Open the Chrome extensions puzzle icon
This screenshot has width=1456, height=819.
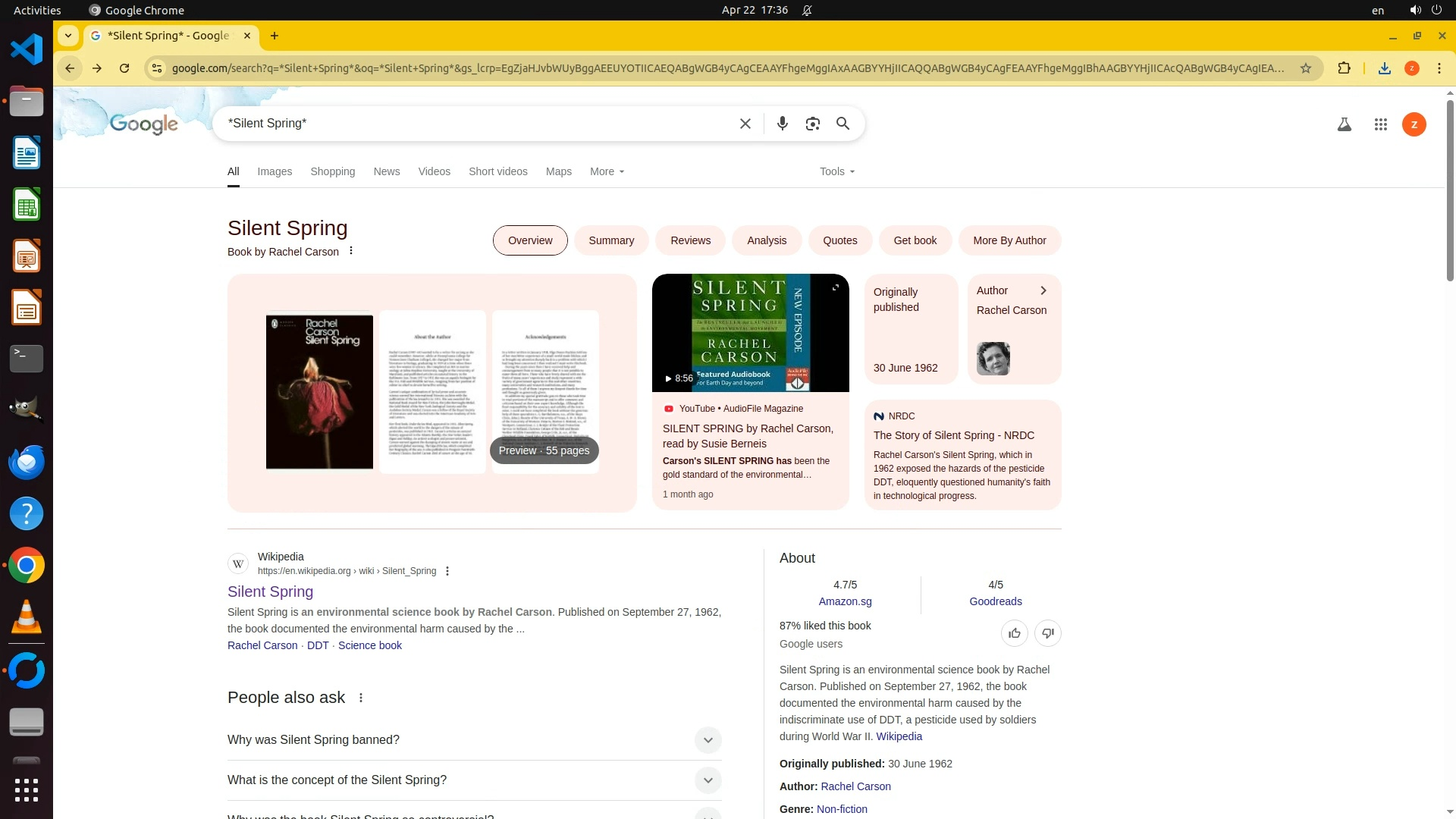coord(1344,68)
